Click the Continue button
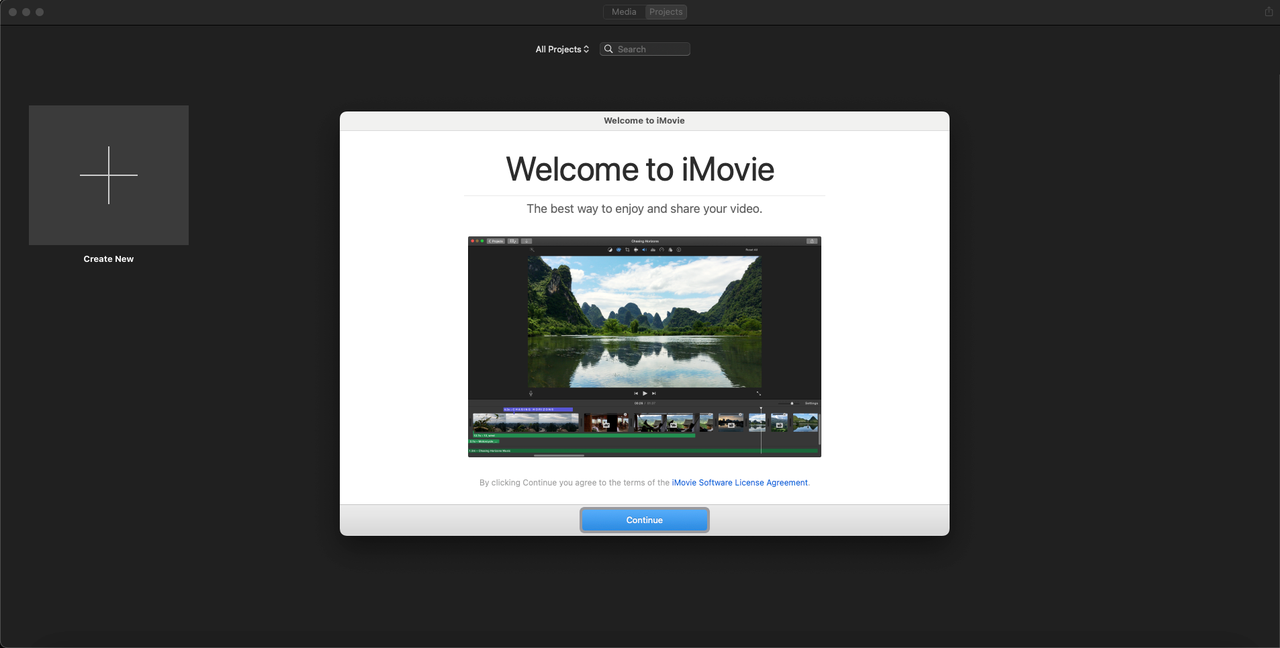Viewport: 1280px width, 648px height. (644, 520)
